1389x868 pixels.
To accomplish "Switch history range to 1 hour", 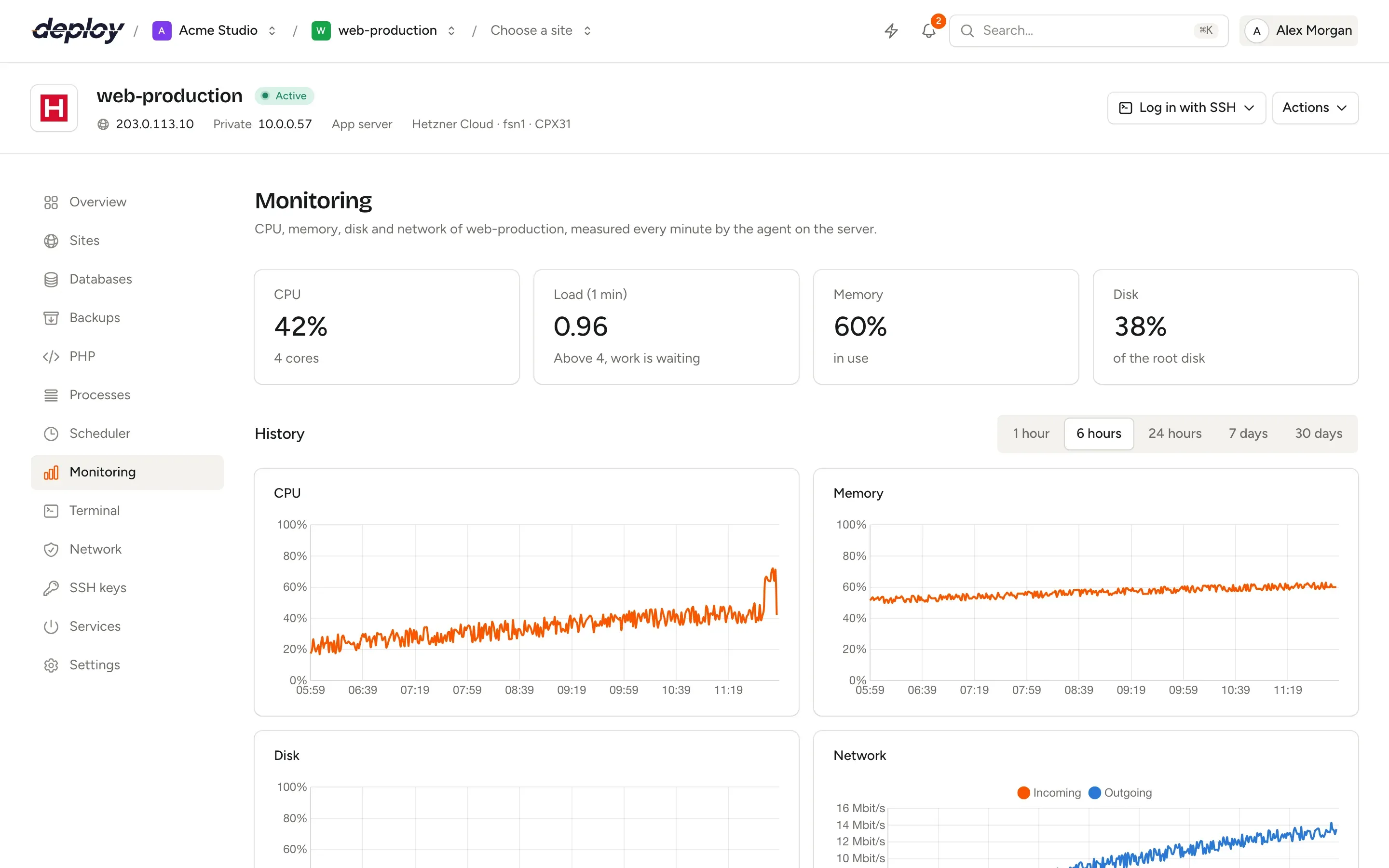I will pyautogui.click(x=1031, y=434).
